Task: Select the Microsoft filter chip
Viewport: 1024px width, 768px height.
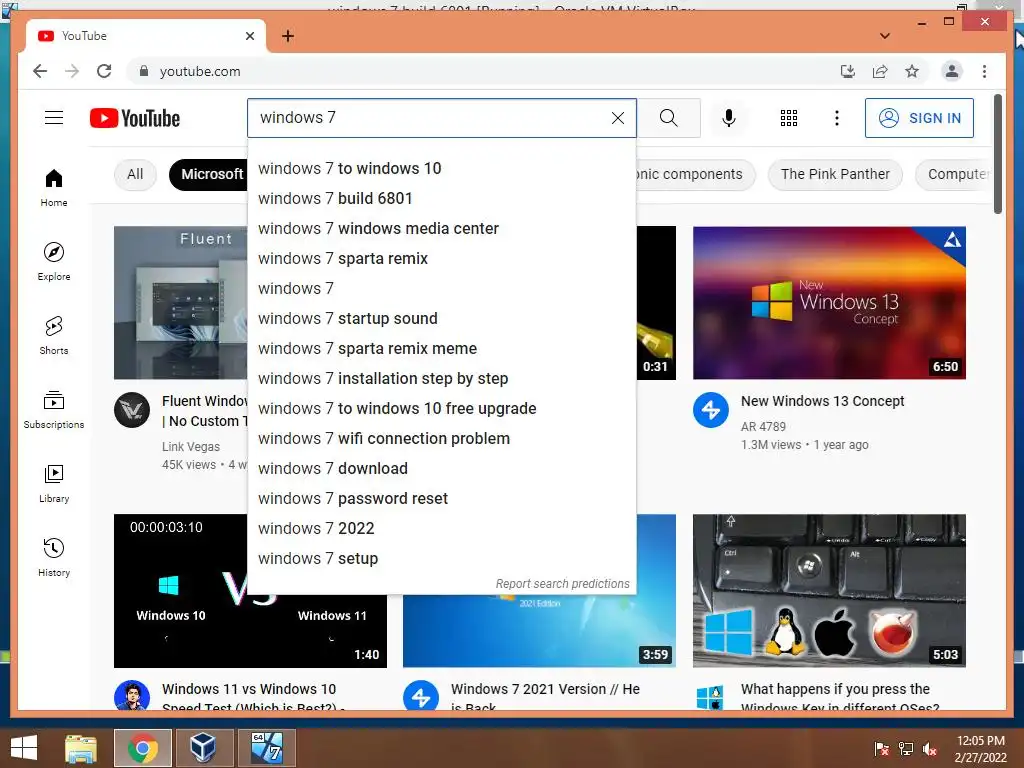Action: point(209,174)
